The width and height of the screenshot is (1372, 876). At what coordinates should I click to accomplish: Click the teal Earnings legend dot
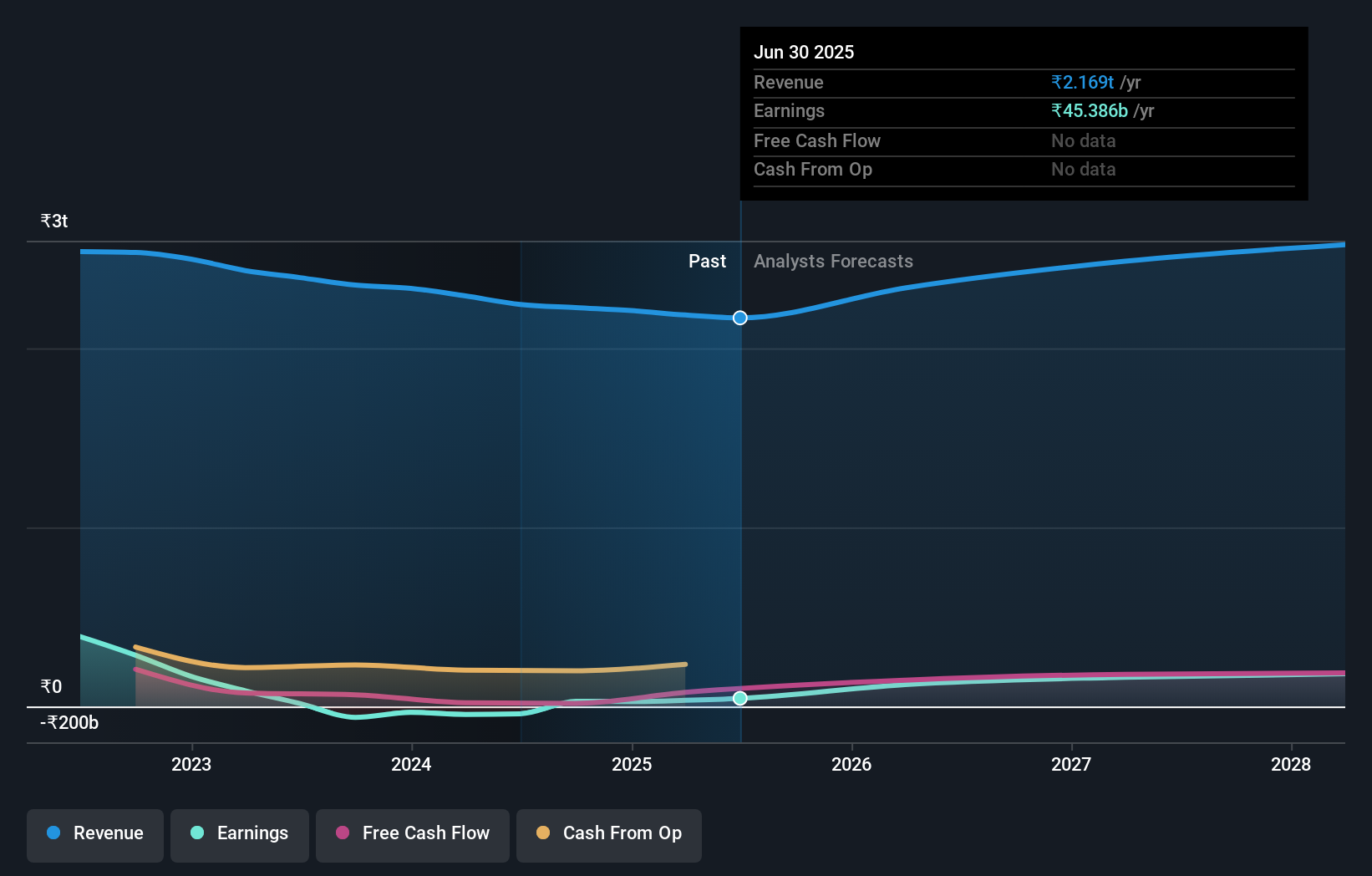(196, 833)
